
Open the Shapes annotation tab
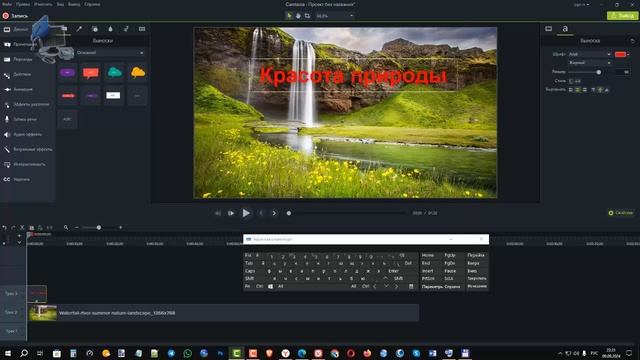(95, 29)
